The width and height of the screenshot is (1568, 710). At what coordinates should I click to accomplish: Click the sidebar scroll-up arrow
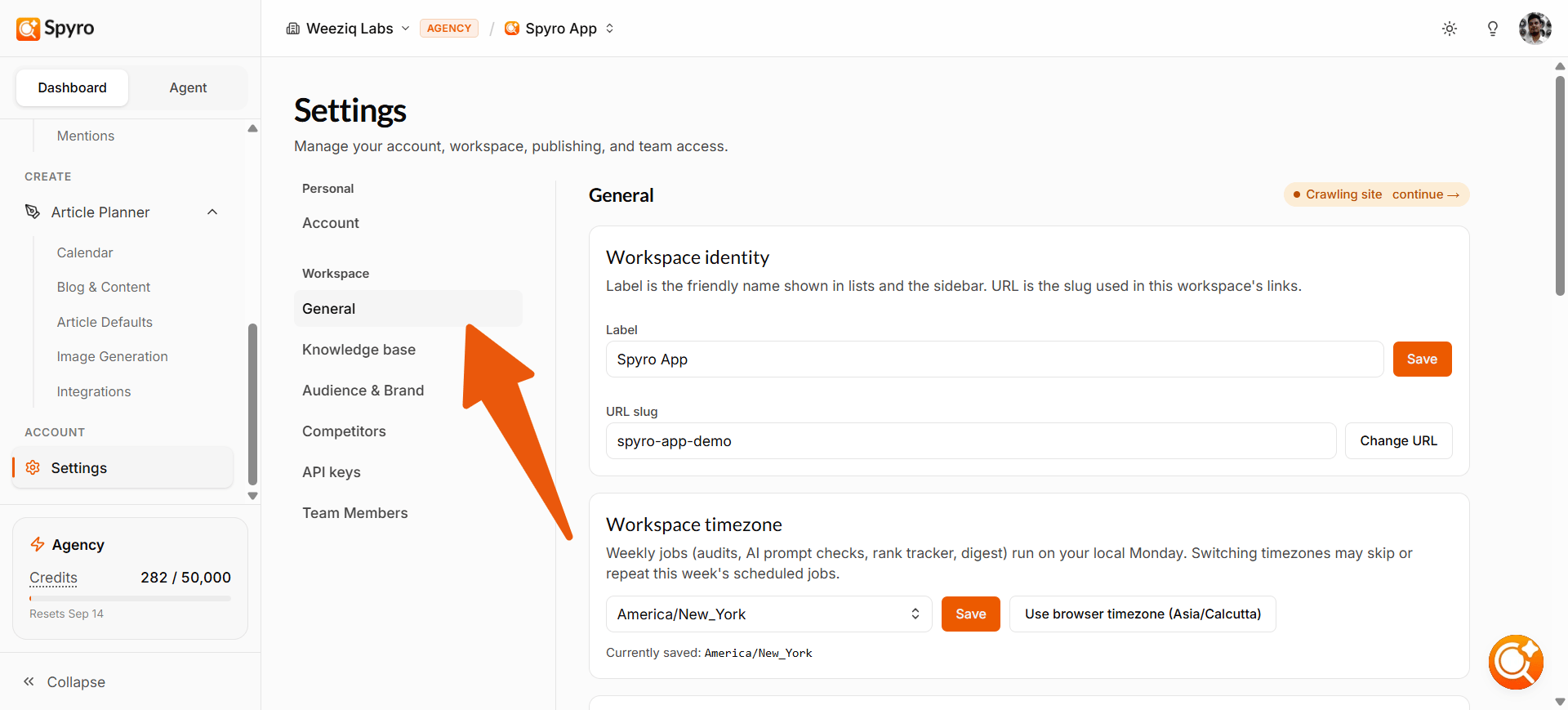252,128
